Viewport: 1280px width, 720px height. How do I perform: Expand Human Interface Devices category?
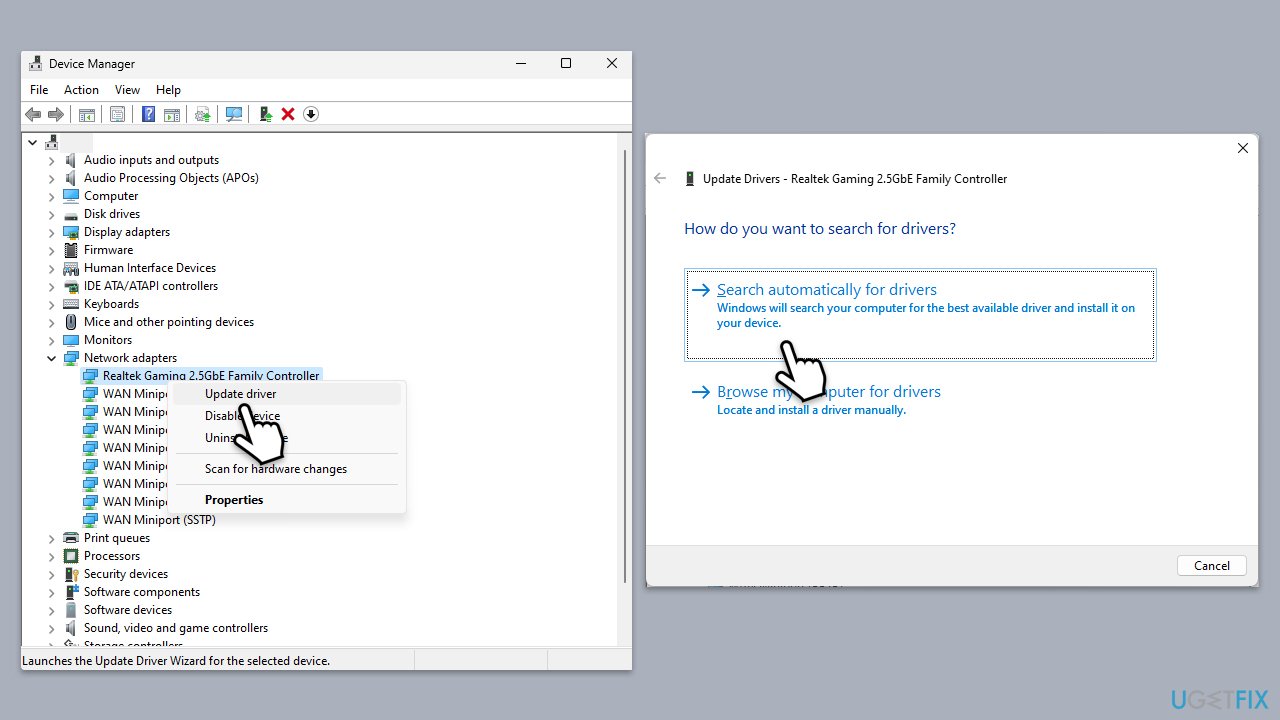tap(52, 268)
